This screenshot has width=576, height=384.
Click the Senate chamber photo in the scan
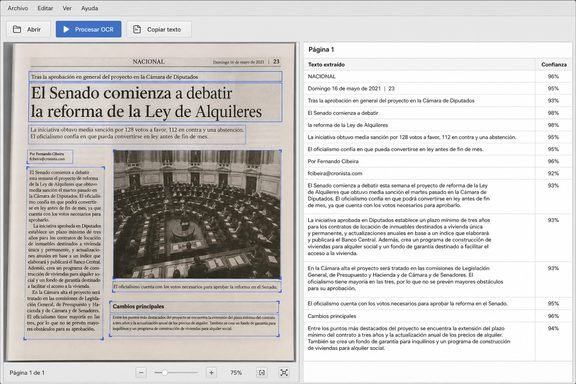[197, 214]
